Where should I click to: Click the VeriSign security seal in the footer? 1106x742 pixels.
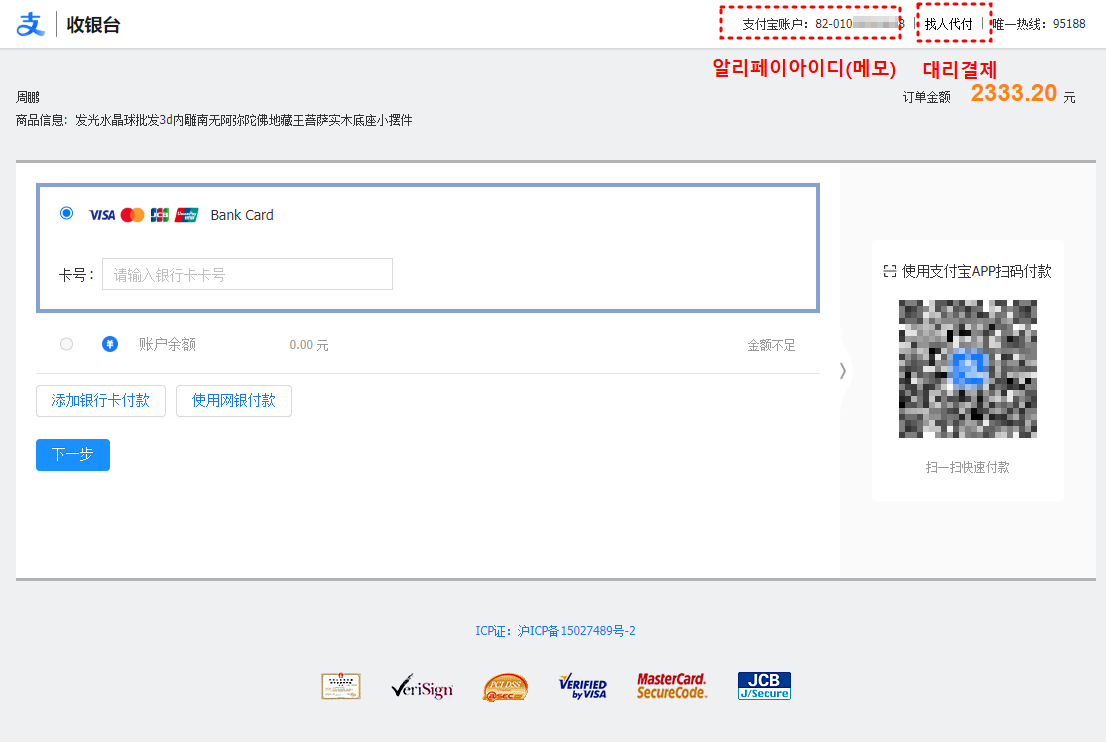click(x=422, y=686)
